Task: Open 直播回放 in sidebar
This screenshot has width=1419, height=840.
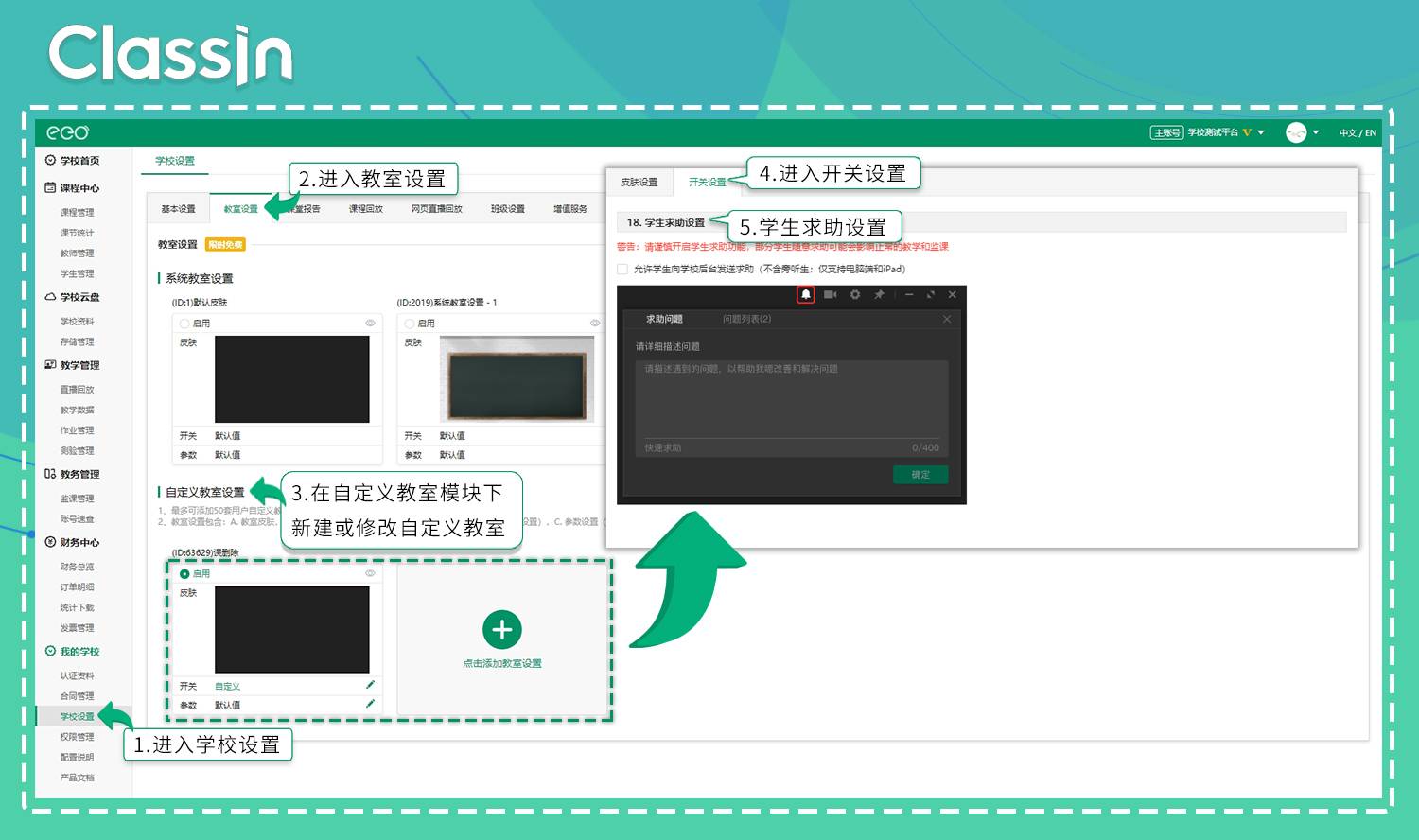Action: [x=77, y=390]
